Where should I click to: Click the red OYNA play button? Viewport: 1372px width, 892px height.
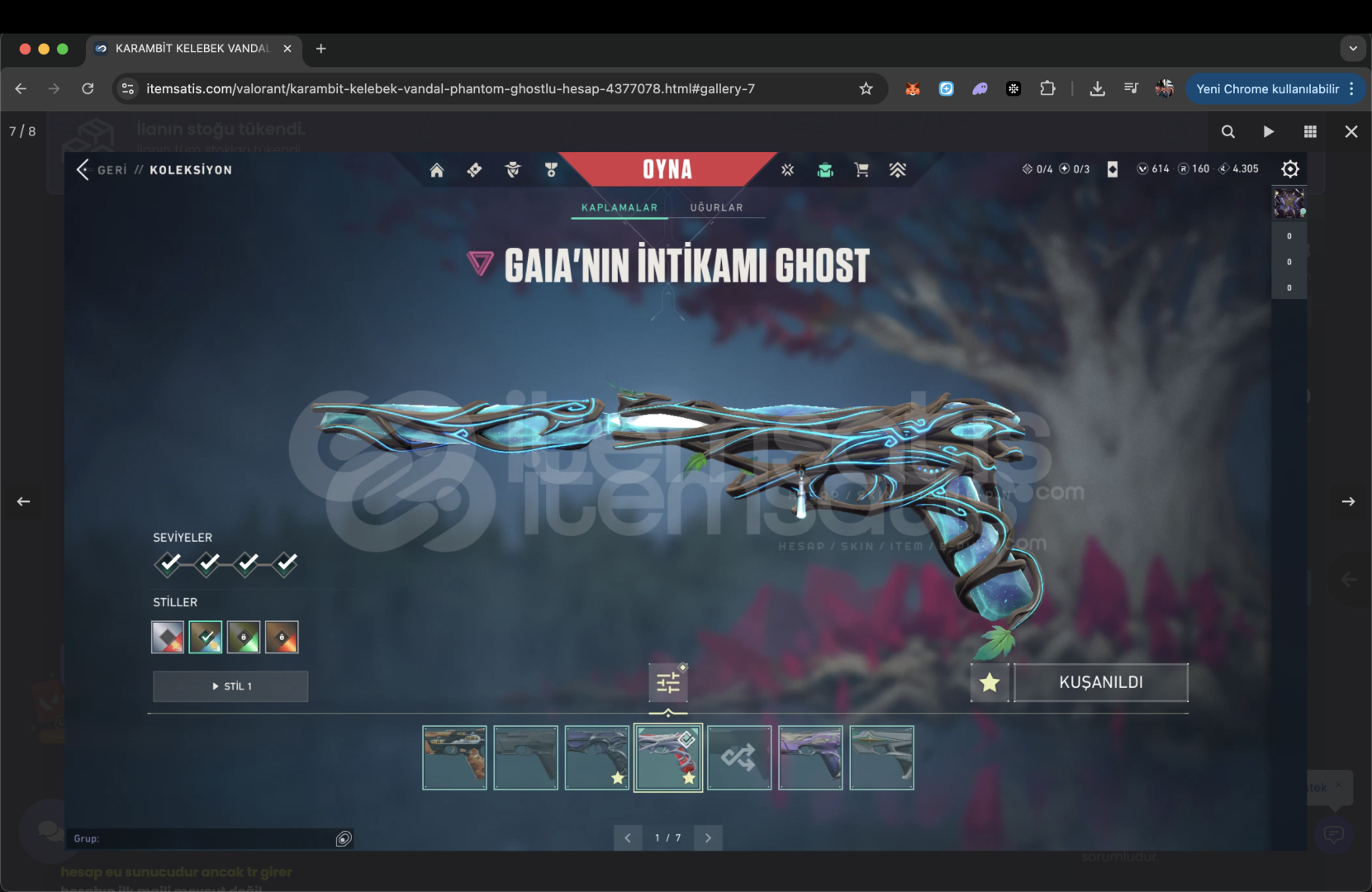[667, 169]
